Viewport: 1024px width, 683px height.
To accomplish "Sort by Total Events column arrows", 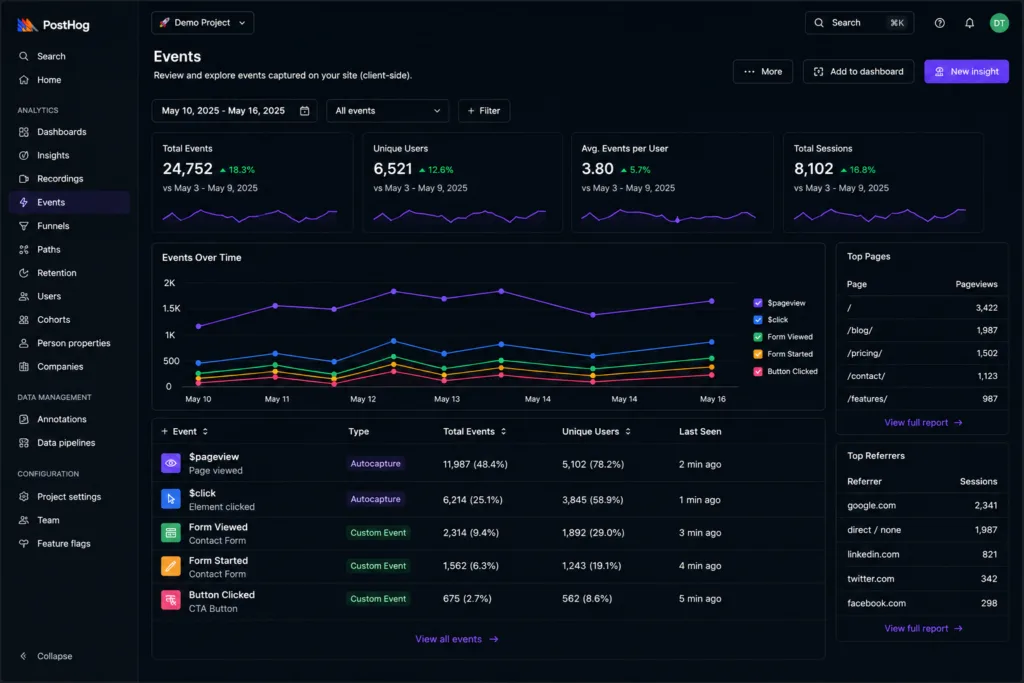I will (x=504, y=432).
